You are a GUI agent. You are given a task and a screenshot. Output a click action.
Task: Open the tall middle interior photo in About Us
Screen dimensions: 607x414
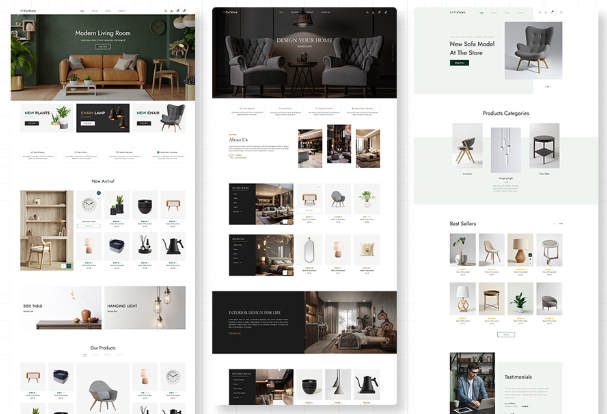coord(339,144)
